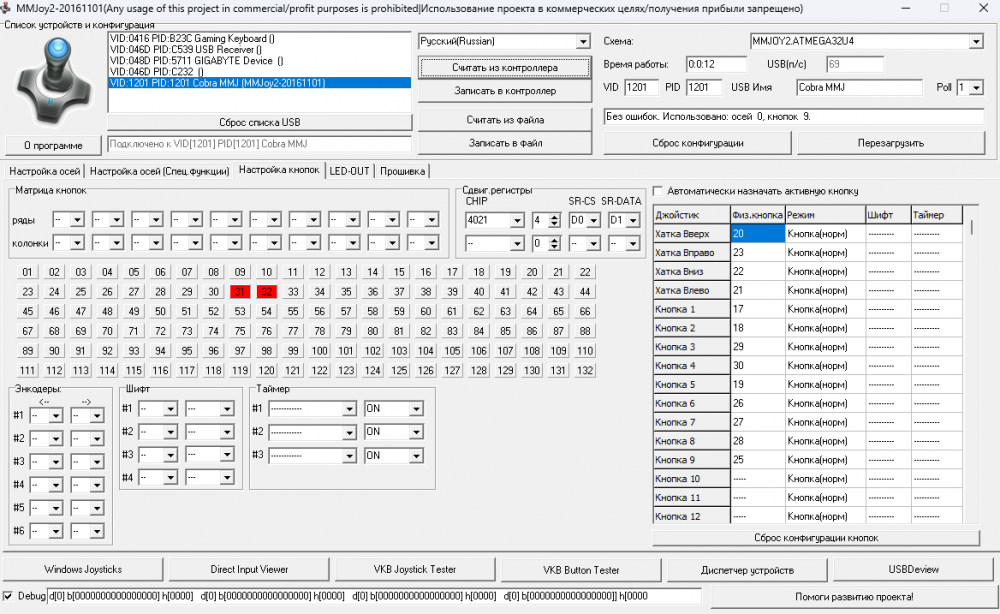Select red button 32 in the grid
This screenshot has width=1000, height=614.
coord(266,292)
